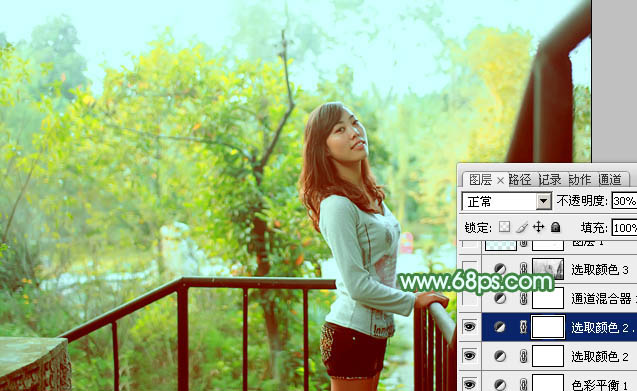Click adjustment icon of 通道混合器 layer
Screen dimensions: 637x391
tap(500, 298)
